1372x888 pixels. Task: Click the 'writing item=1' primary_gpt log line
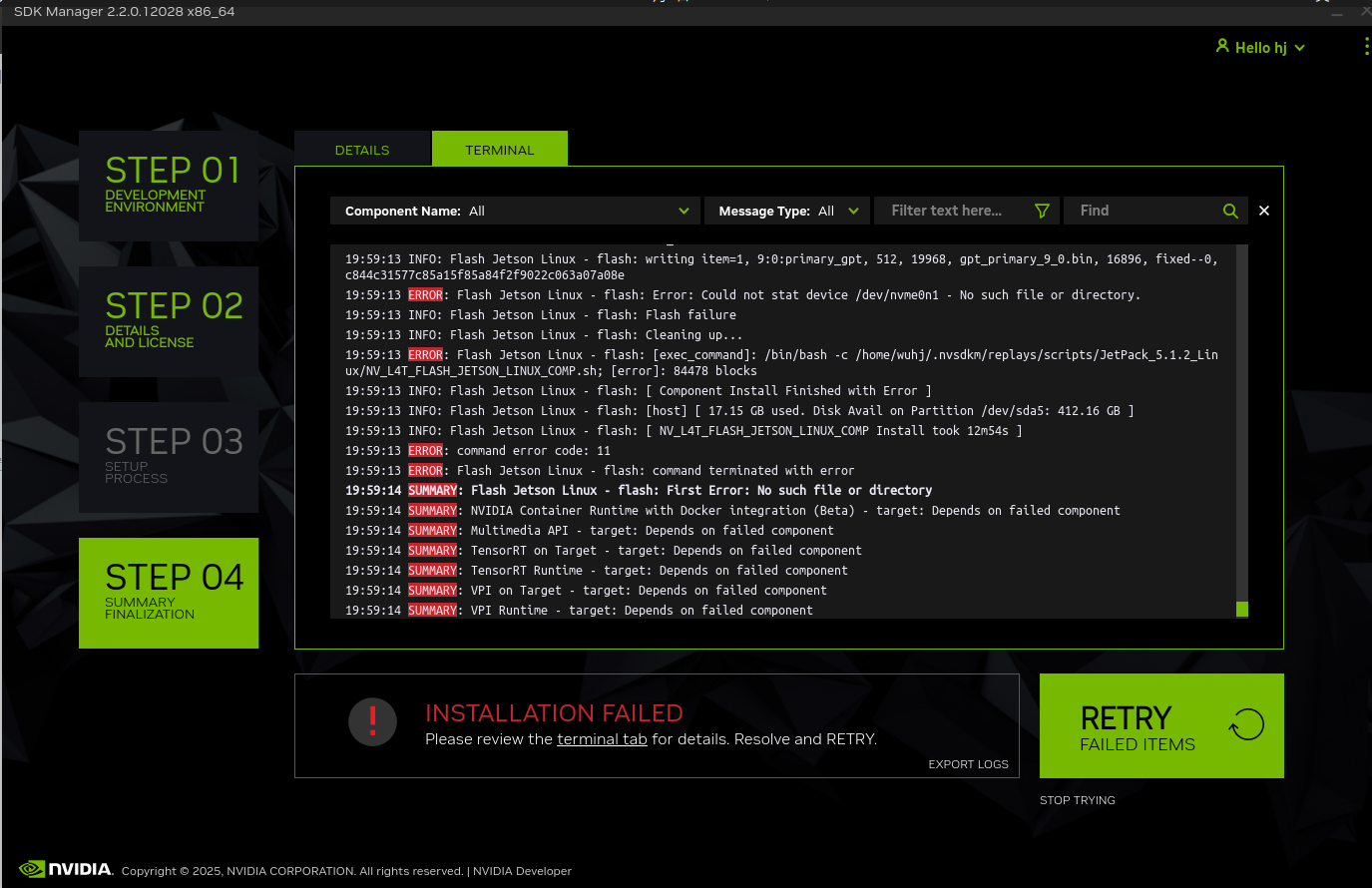coord(781,267)
